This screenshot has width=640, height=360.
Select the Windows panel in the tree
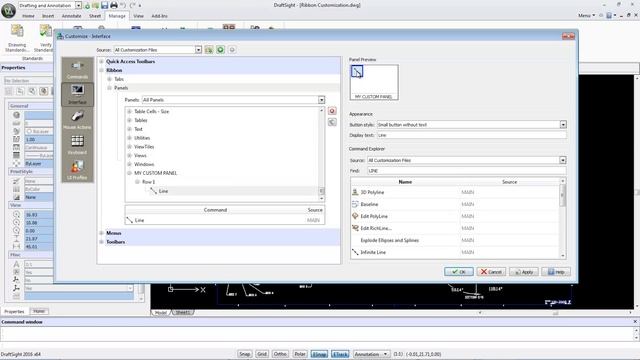pyautogui.click(x=144, y=164)
